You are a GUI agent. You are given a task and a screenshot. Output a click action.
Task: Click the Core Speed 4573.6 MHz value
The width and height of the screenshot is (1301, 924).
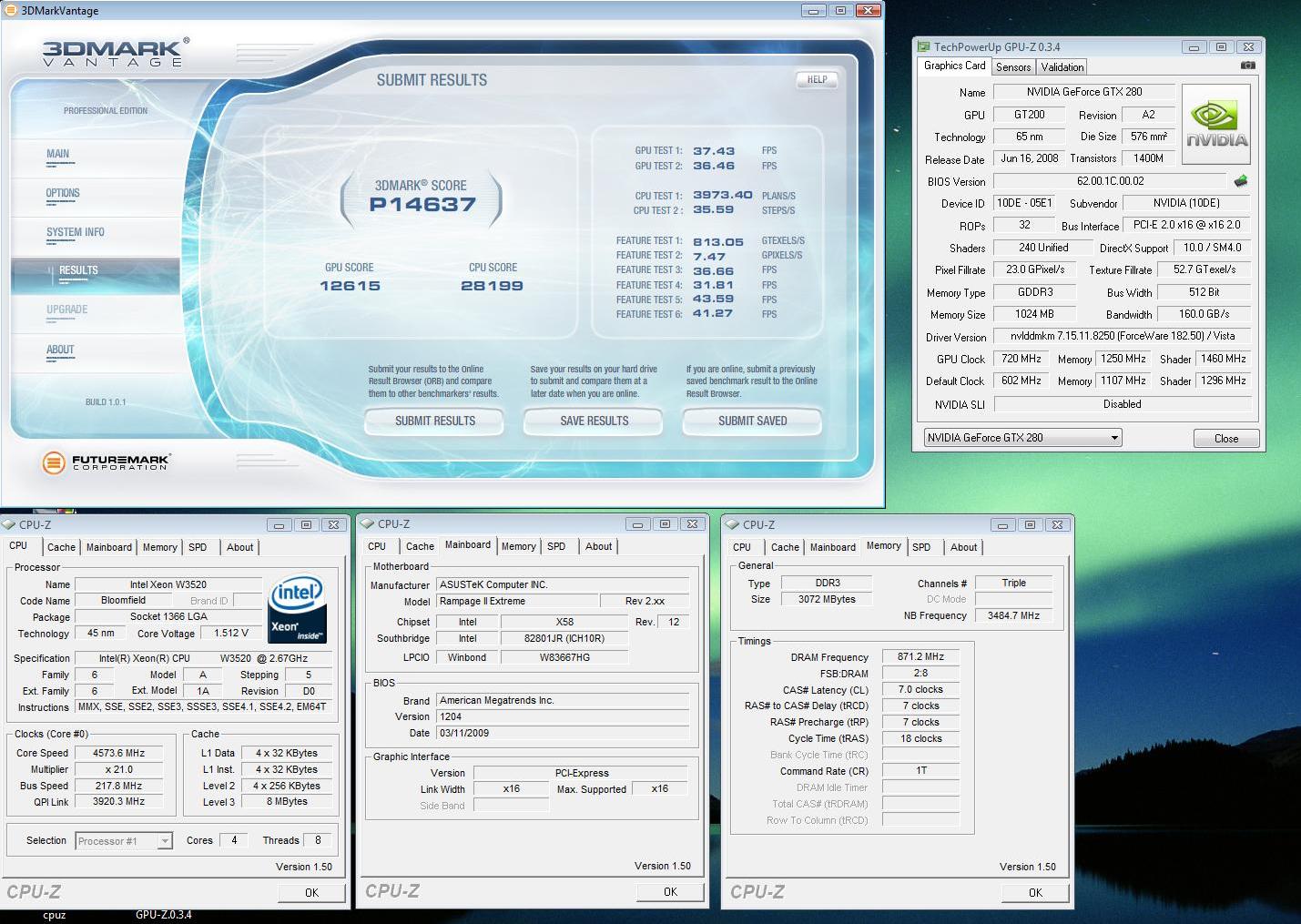(x=119, y=754)
